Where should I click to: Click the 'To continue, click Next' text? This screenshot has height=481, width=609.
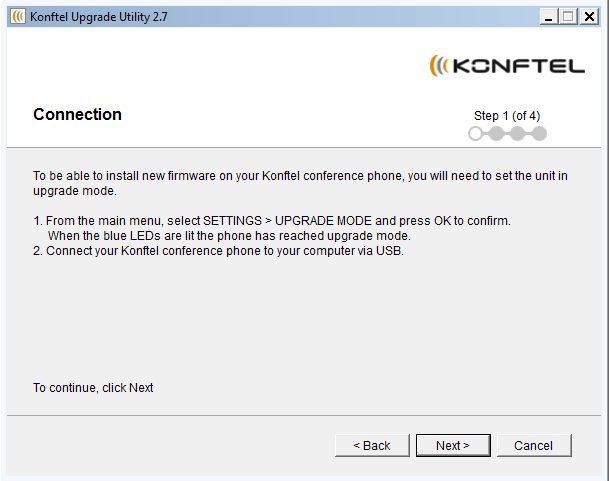[93, 388]
